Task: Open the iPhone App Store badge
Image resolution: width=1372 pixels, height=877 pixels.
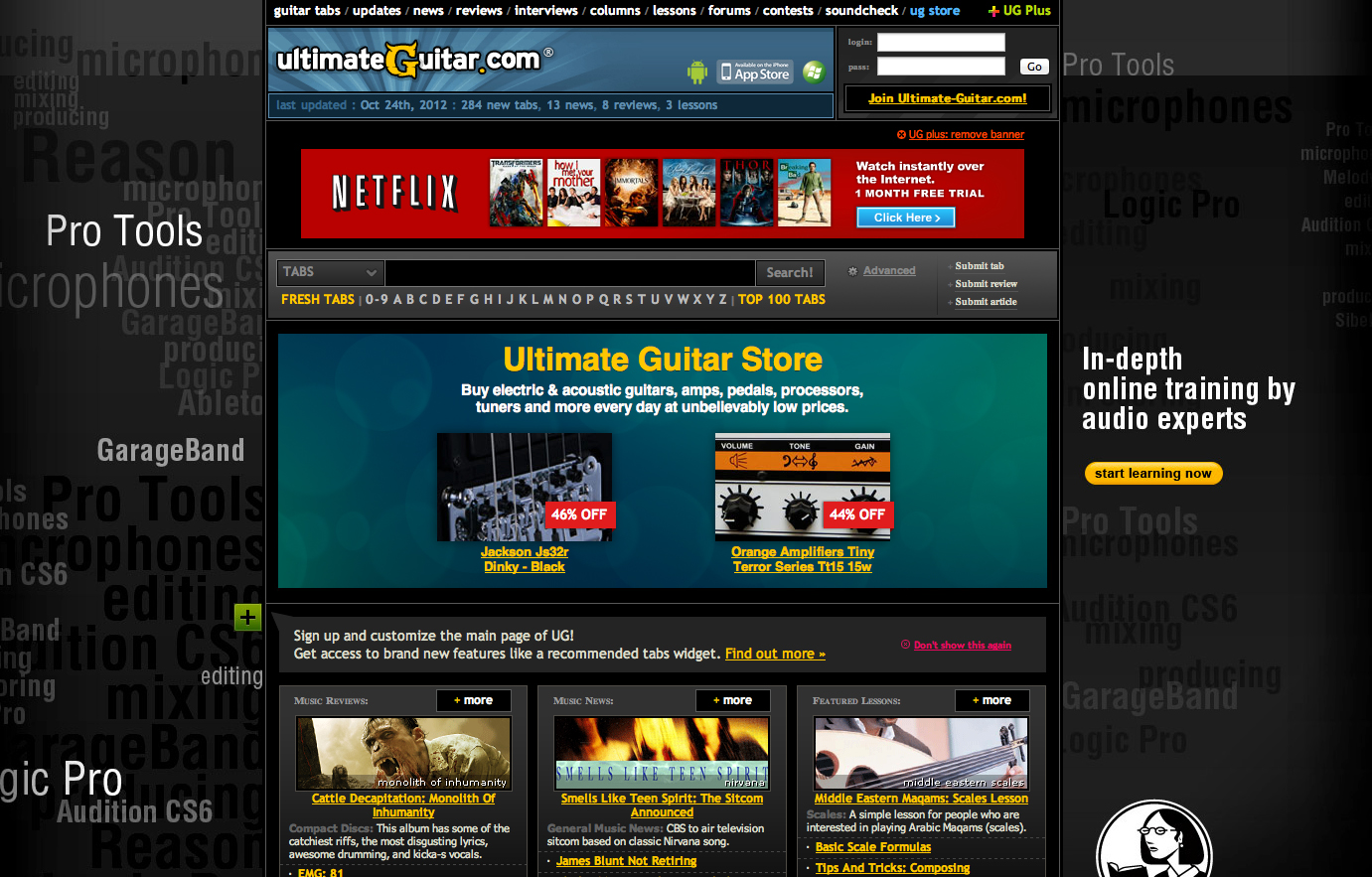Action: tap(756, 72)
